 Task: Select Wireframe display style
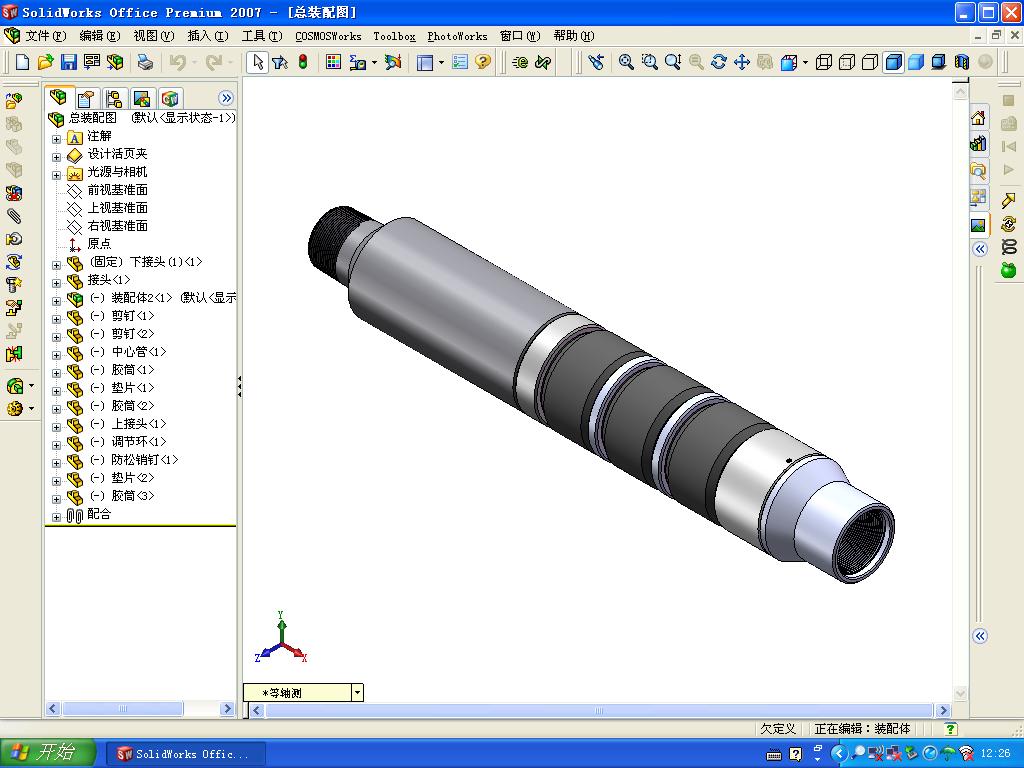pos(824,62)
